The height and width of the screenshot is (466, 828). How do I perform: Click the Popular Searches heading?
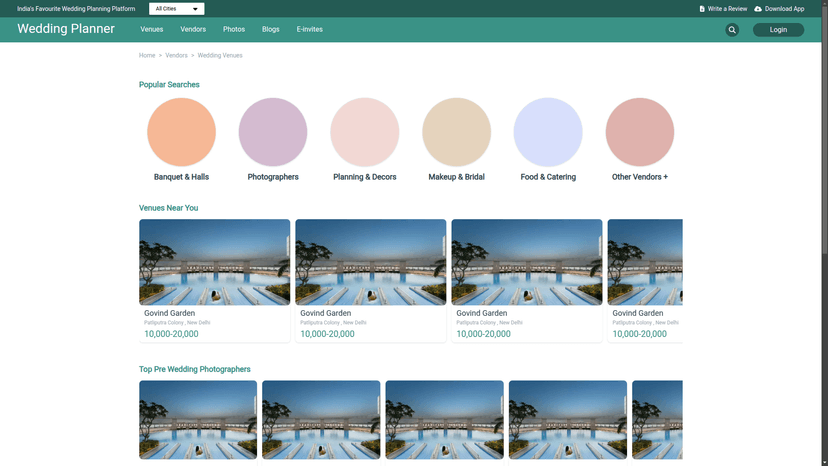coord(169,85)
